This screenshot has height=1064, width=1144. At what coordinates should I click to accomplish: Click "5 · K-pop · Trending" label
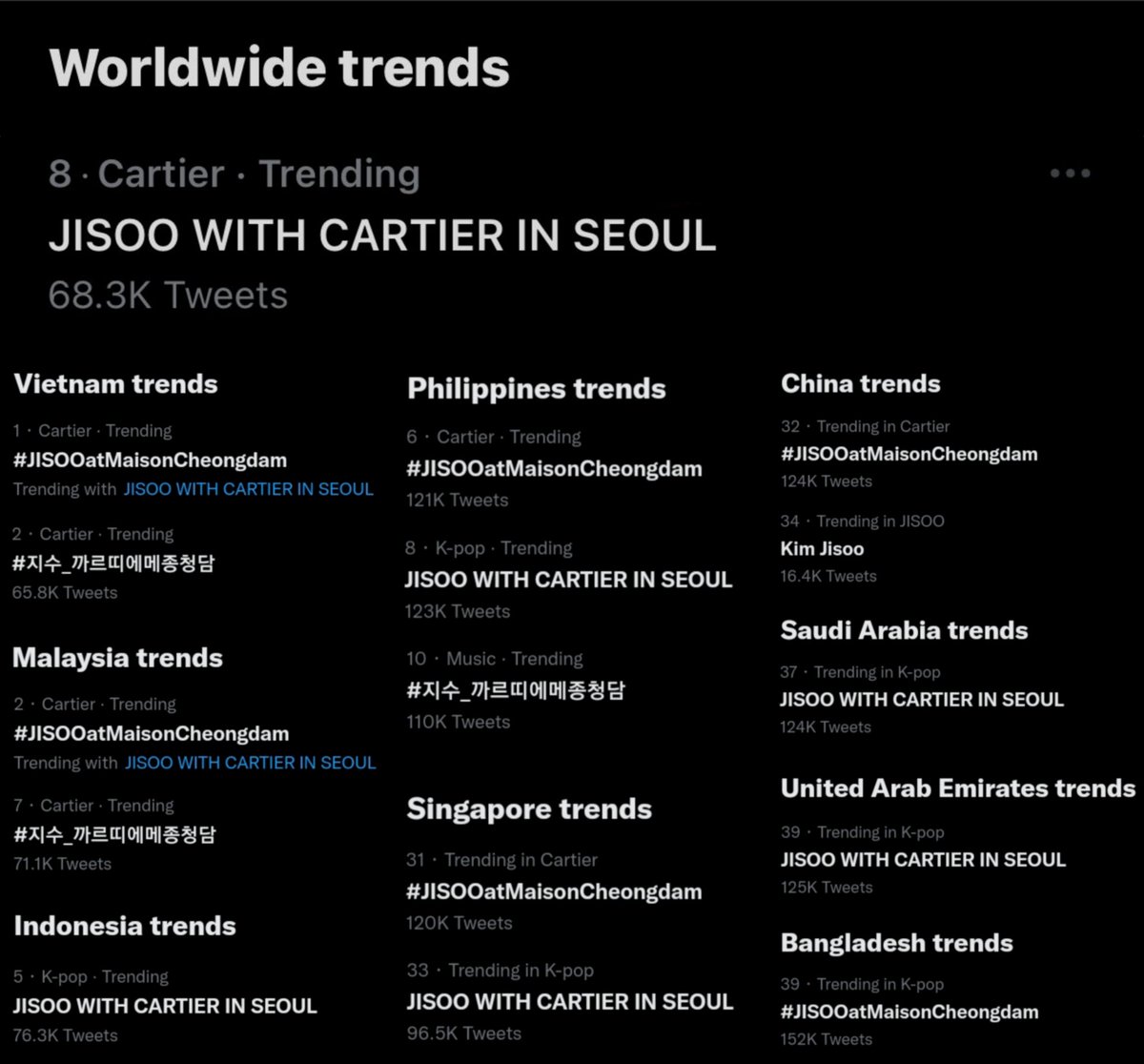[x=91, y=976]
